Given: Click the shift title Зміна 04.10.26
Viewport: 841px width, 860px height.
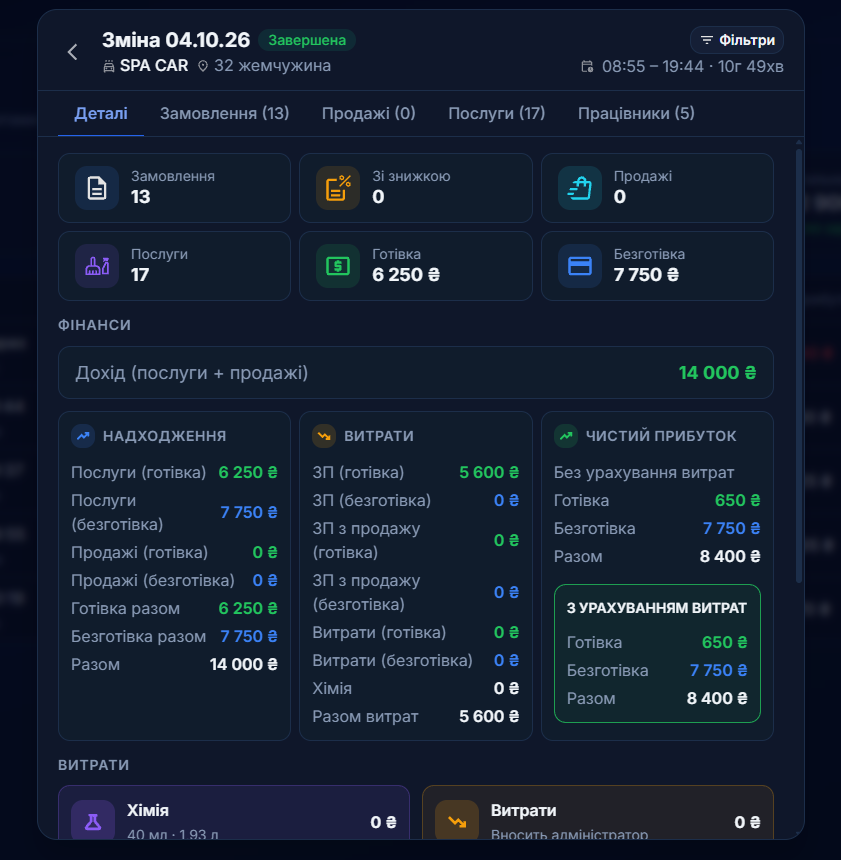Looking at the screenshot, I should pyautogui.click(x=176, y=40).
